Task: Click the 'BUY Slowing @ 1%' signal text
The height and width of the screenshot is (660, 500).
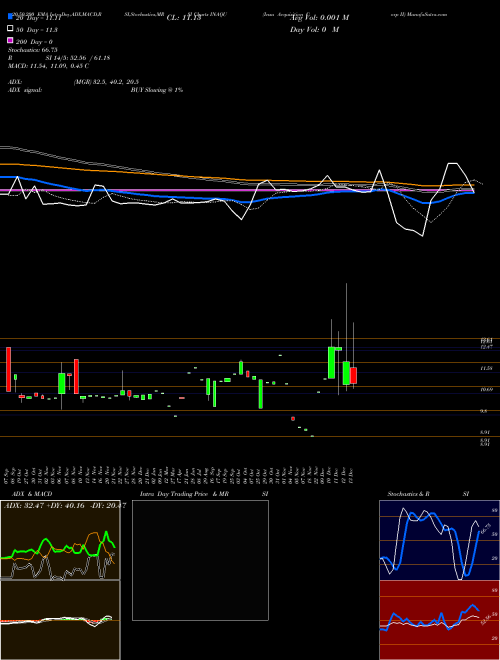Action: click(x=157, y=90)
